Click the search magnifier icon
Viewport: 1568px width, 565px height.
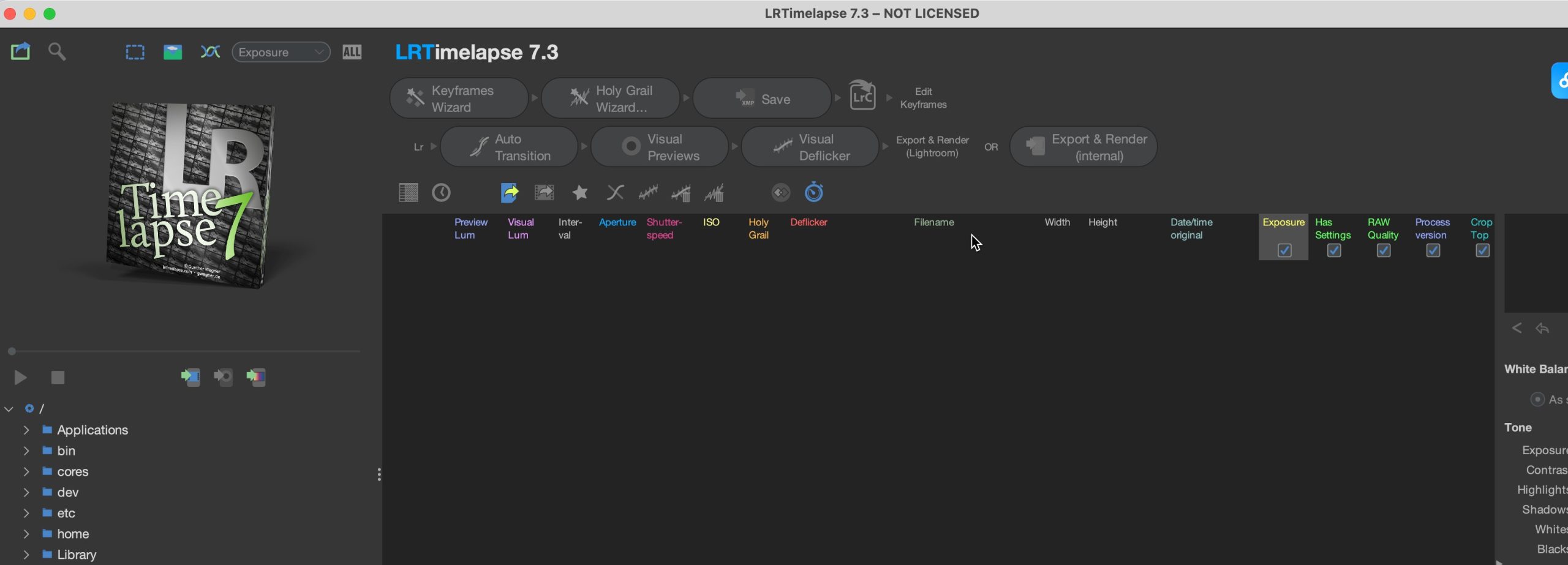pyautogui.click(x=57, y=51)
